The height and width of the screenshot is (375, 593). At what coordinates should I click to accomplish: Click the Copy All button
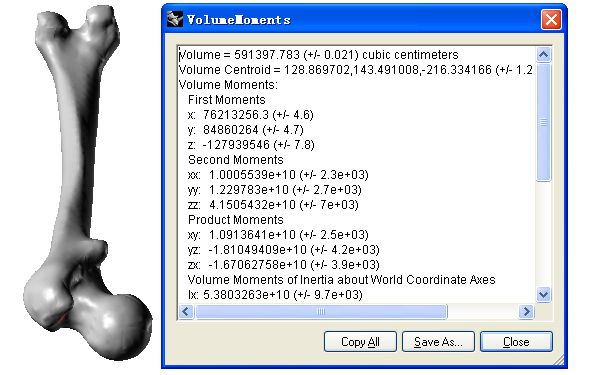(x=360, y=342)
